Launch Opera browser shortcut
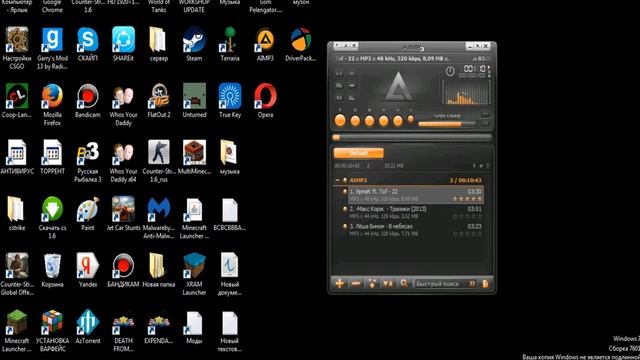The width and height of the screenshot is (640, 360). coord(265,100)
